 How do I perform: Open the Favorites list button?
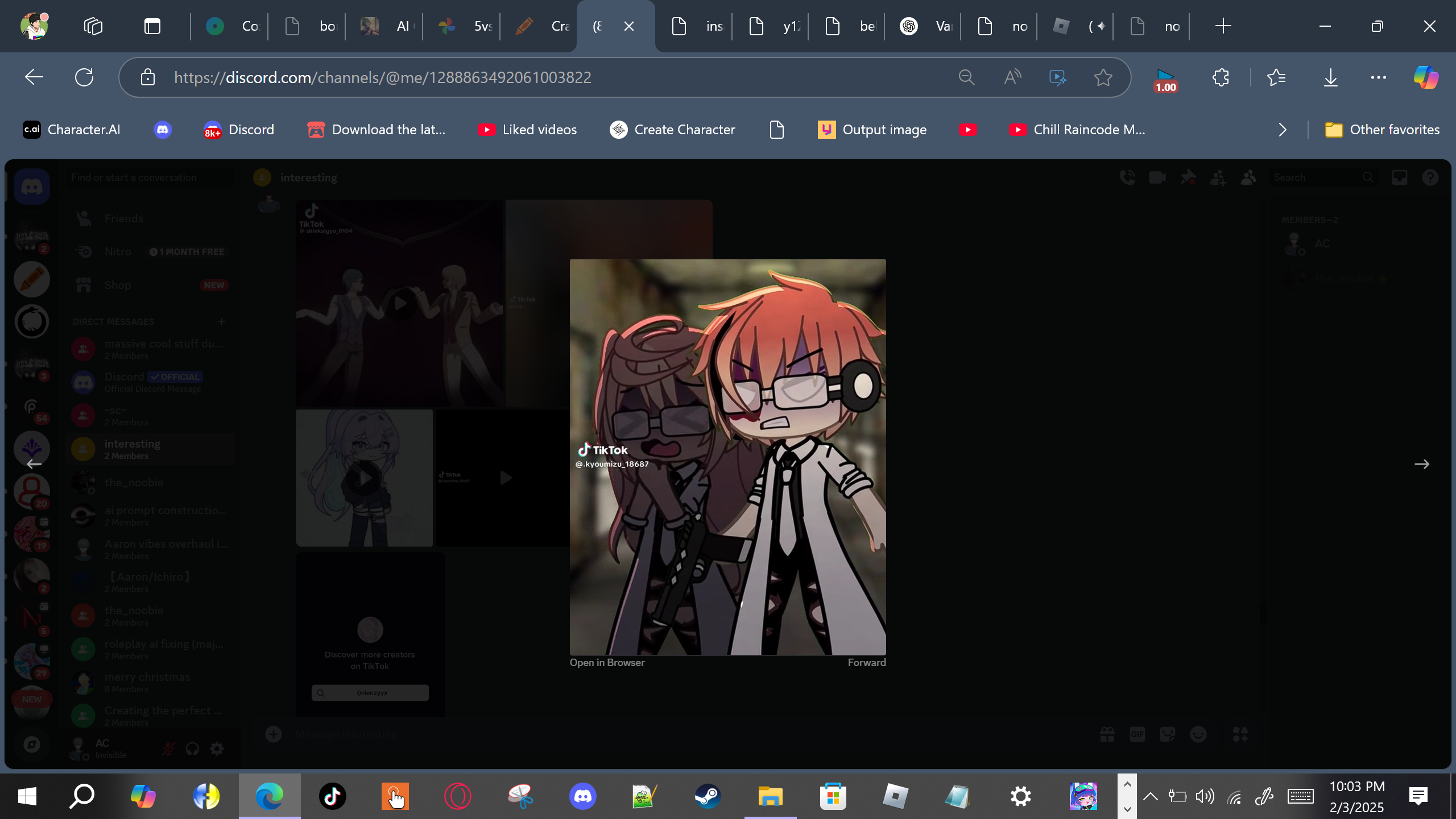coord(1276,77)
